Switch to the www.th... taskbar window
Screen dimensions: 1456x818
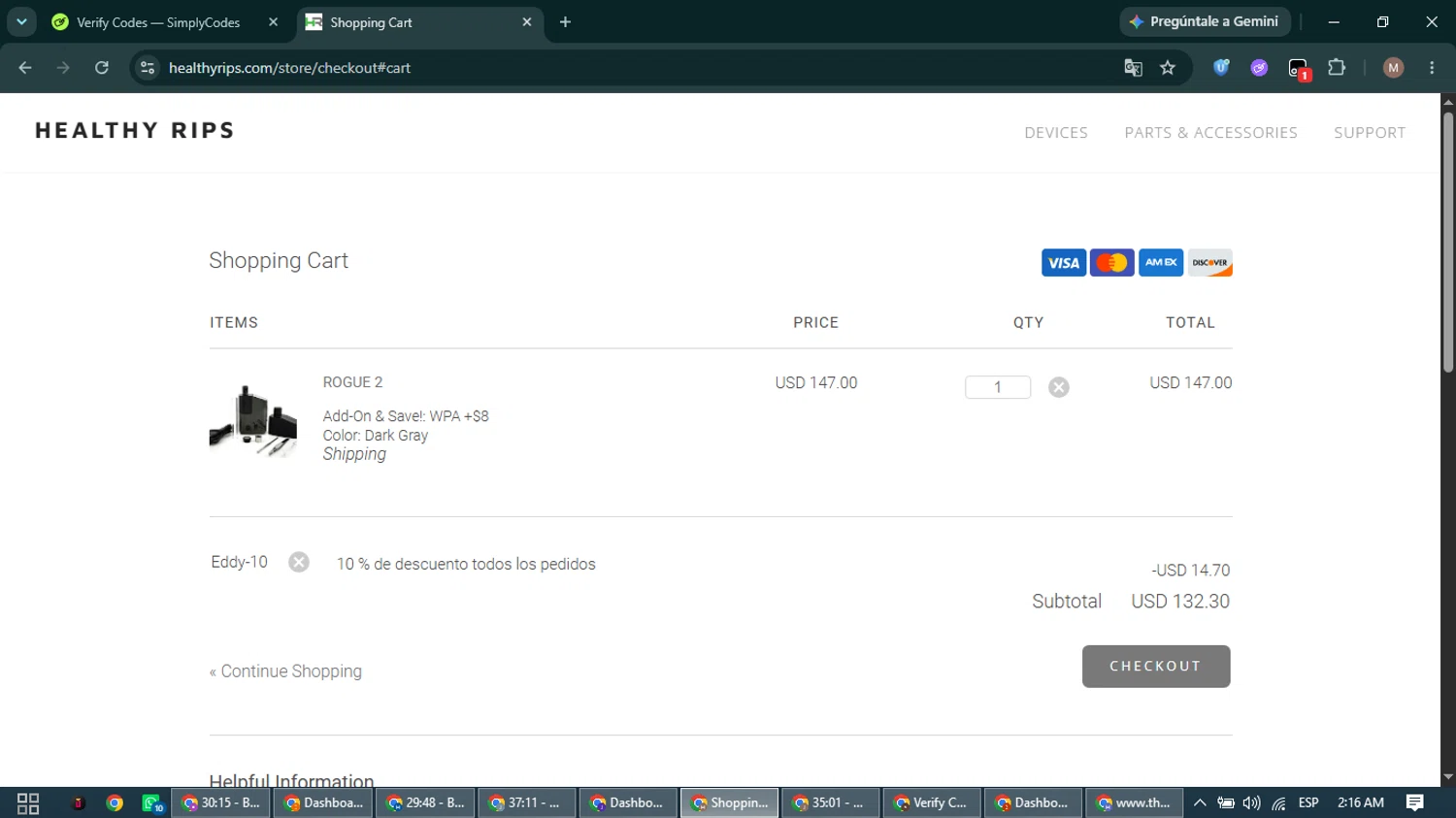click(x=1133, y=803)
